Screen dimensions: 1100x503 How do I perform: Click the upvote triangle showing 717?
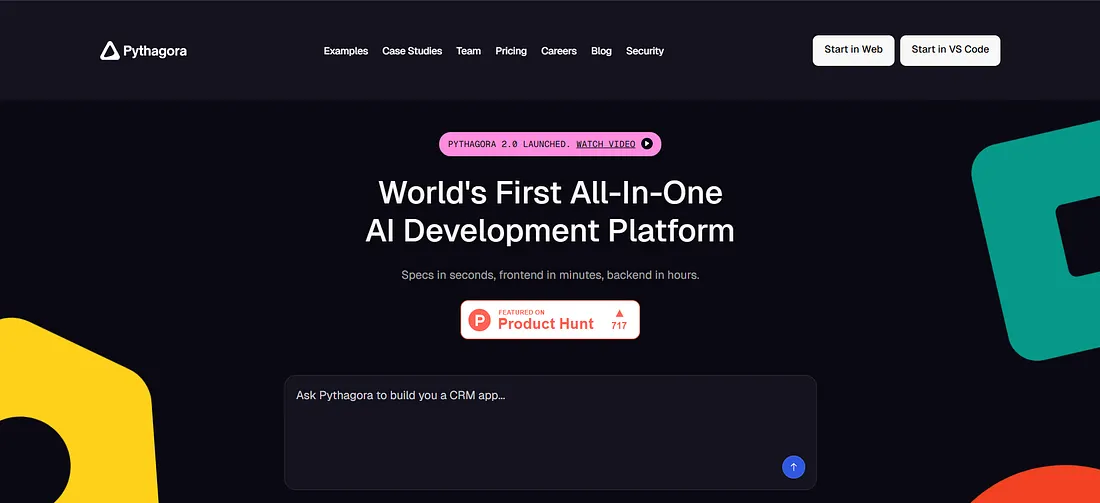(619, 313)
